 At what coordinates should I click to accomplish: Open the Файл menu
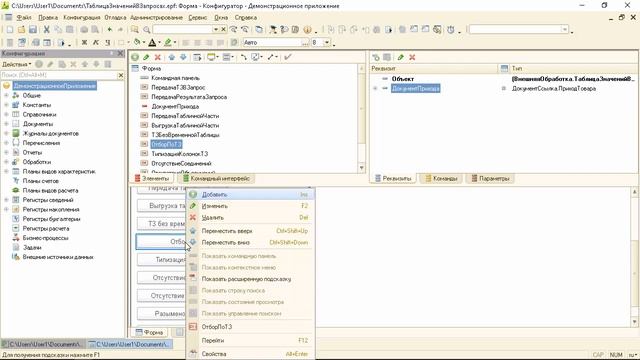pyautogui.click(x=24, y=18)
